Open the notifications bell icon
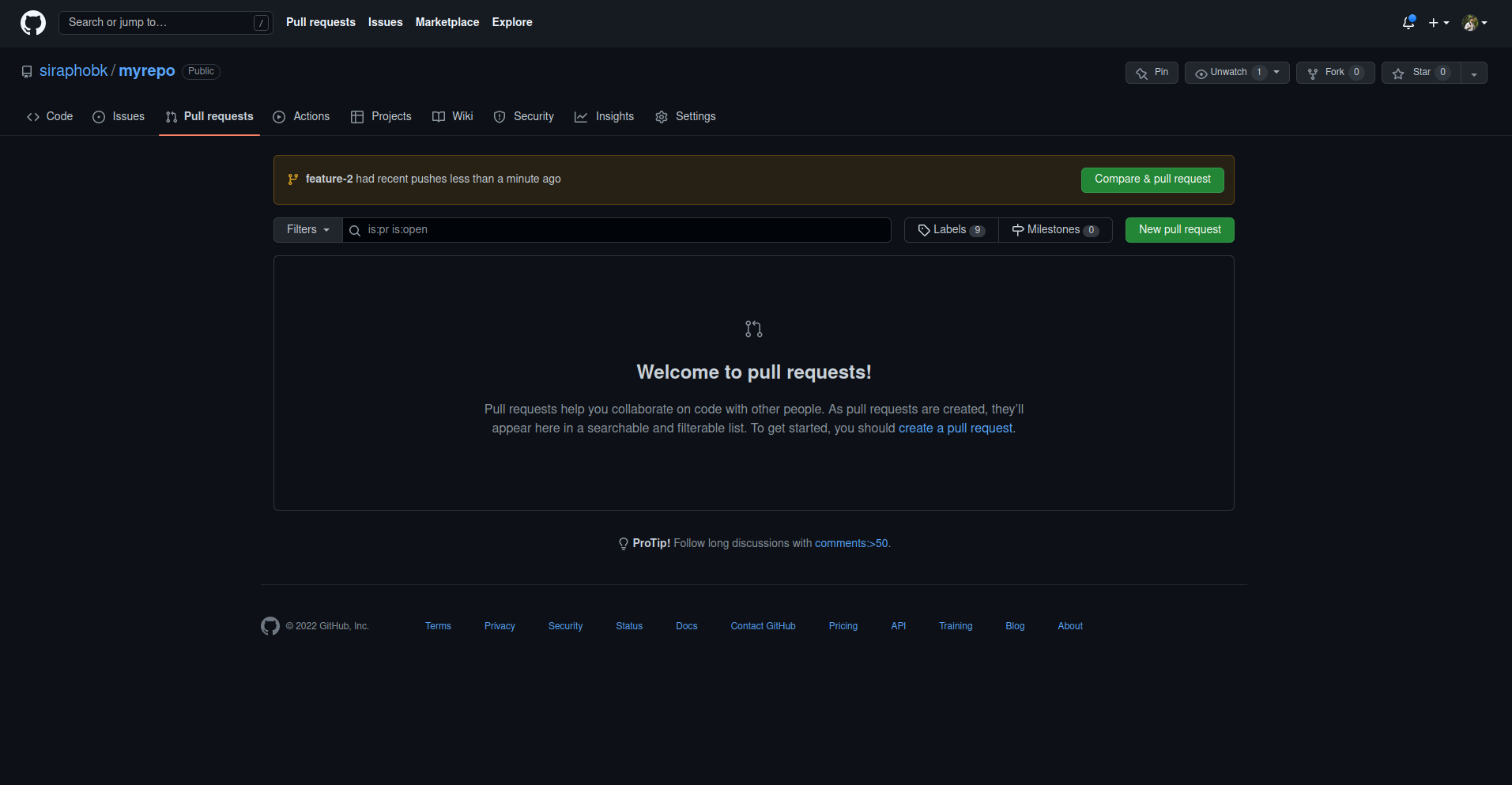Image resolution: width=1512 pixels, height=785 pixels. pos(1408,23)
